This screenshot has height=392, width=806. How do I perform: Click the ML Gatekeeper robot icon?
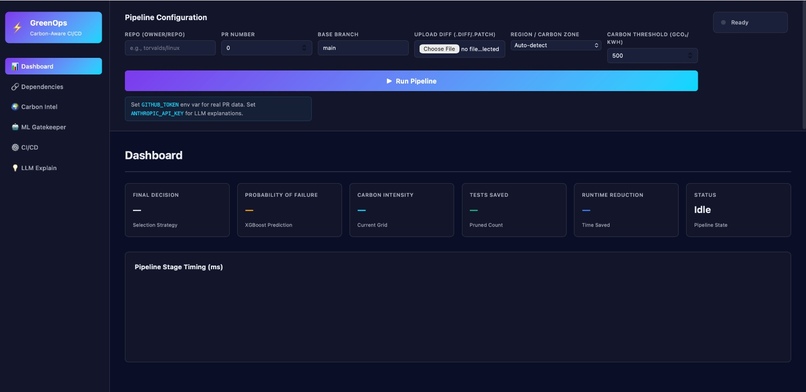point(15,127)
